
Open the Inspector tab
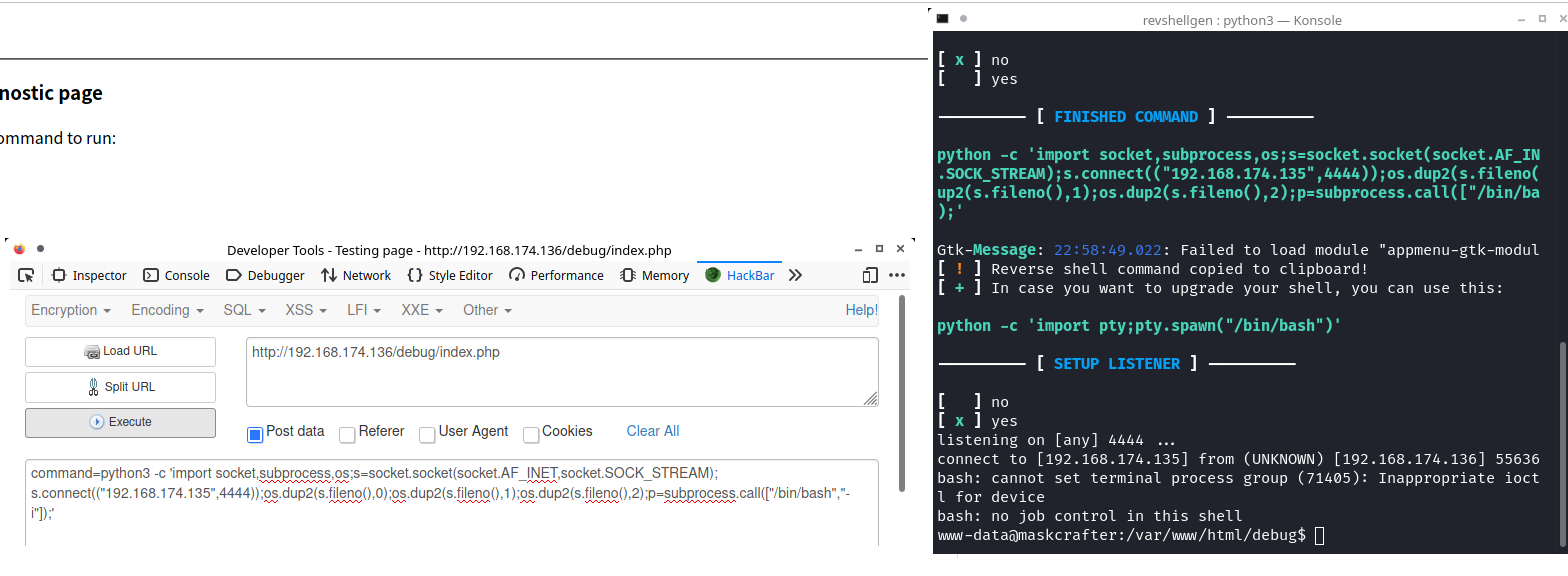click(89, 275)
